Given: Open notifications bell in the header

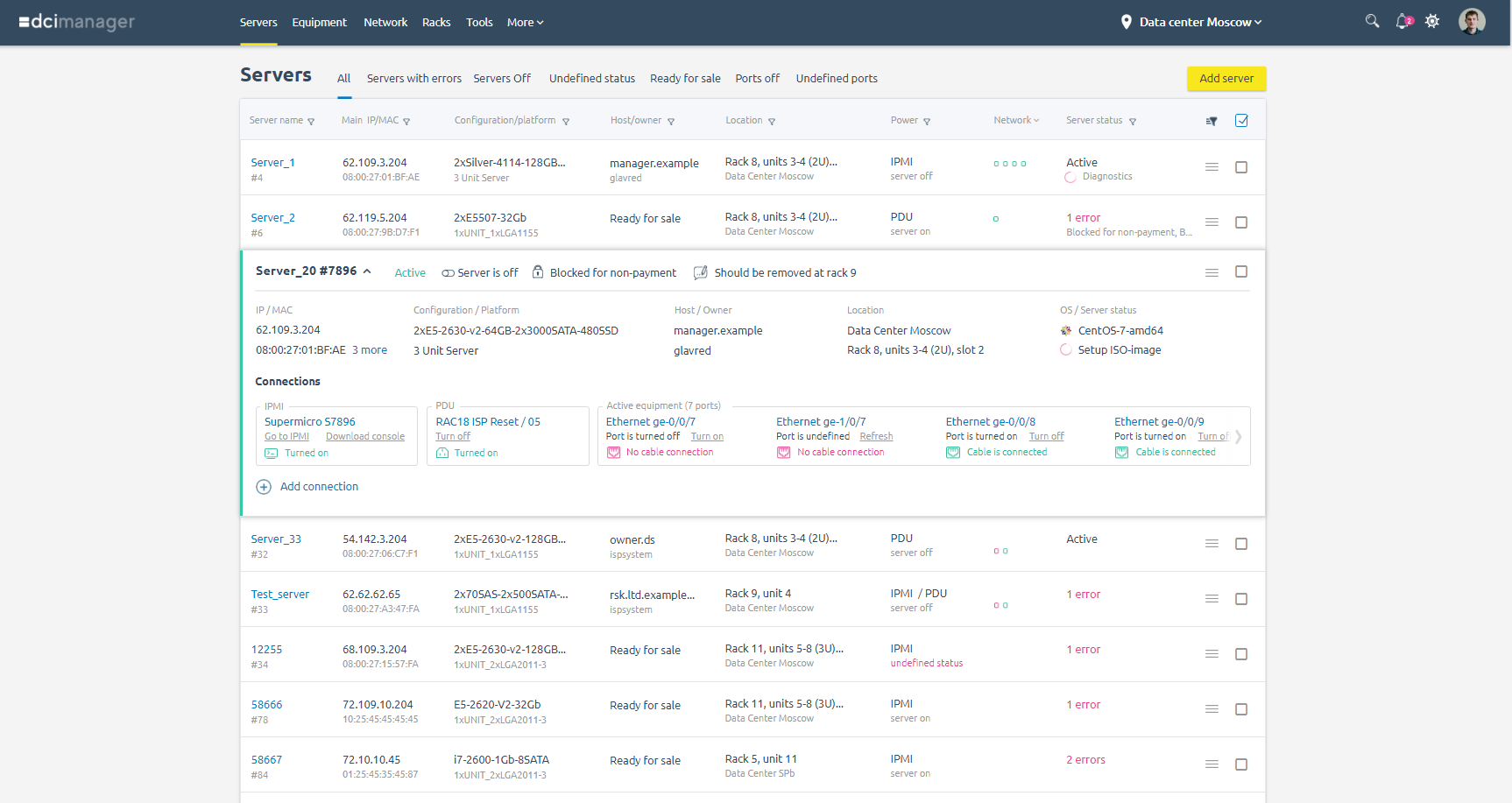Looking at the screenshot, I should [1403, 21].
